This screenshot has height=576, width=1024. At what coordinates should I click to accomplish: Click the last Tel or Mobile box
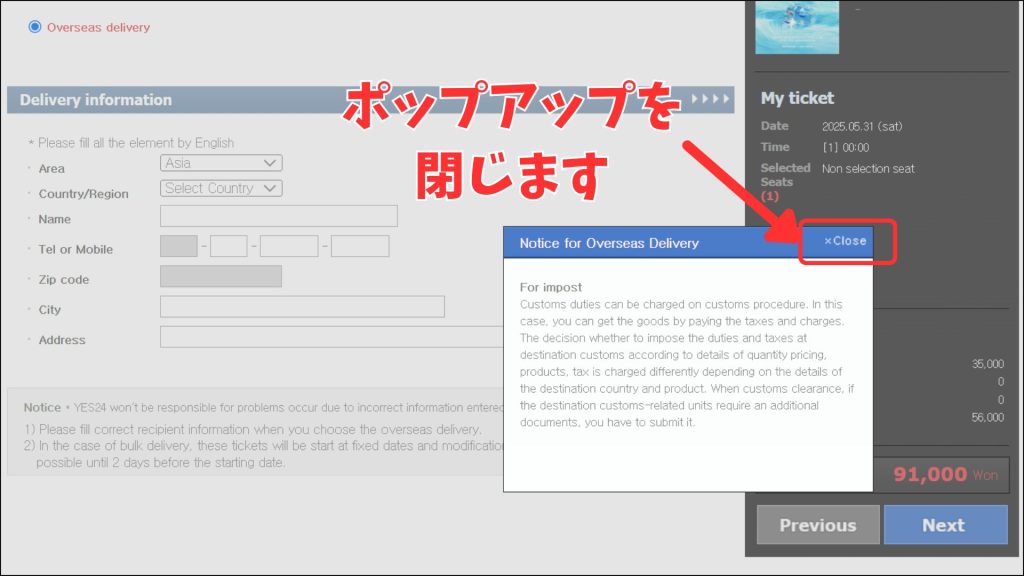pos(360,246)
